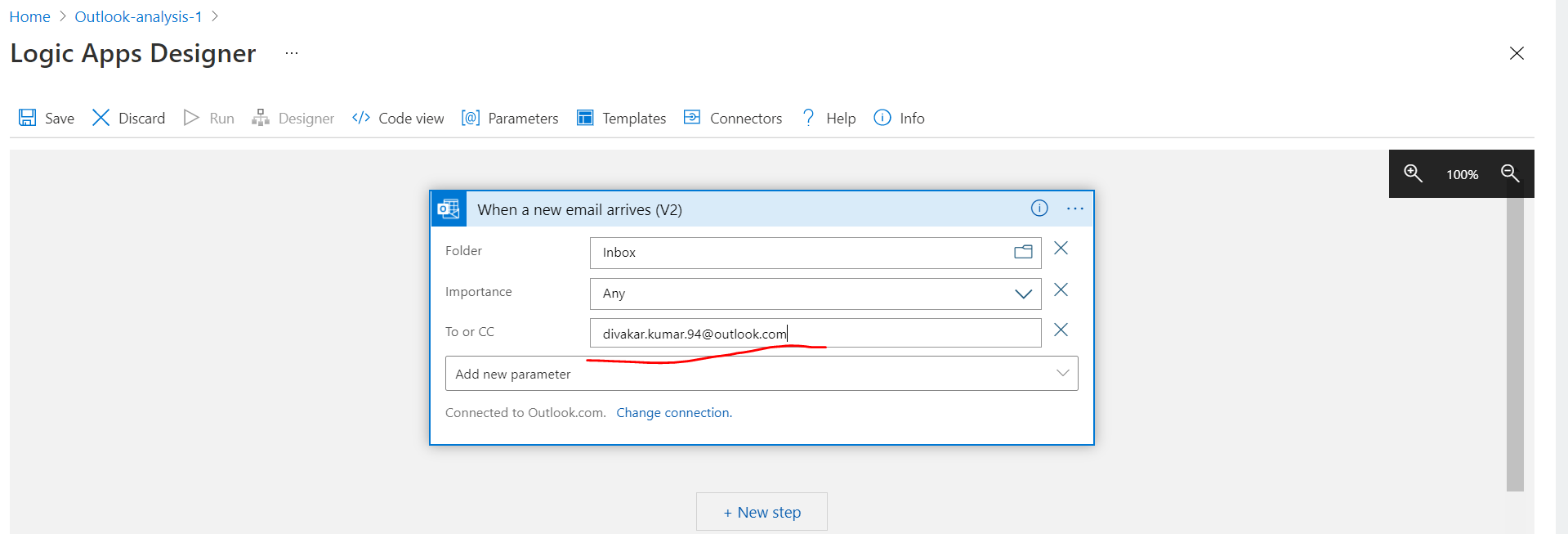Click the Outlook trigger connector icon
The width and height of the screenshot is (1568, 534).
pos(449,209)
